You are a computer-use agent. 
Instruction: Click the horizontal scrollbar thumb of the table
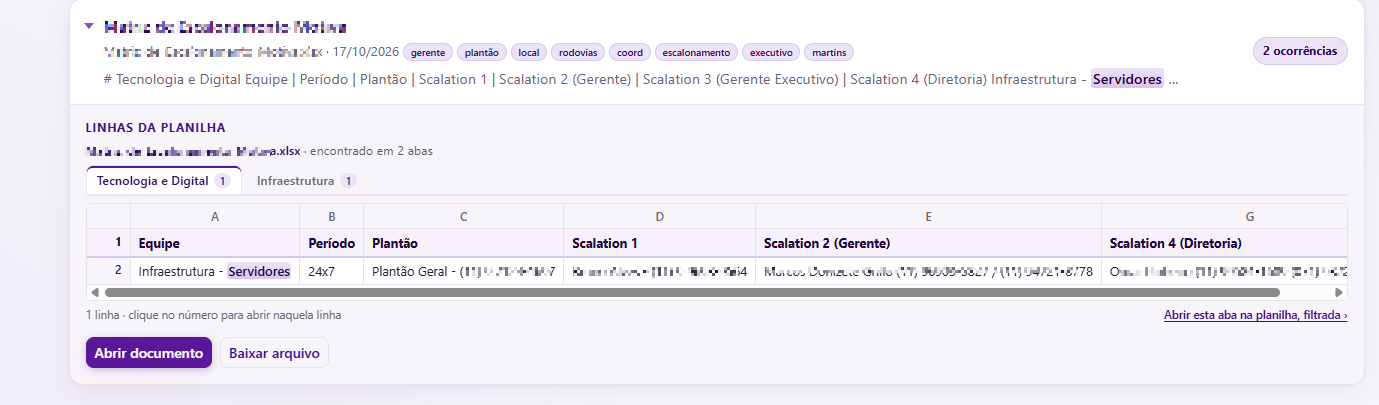click(692, 293)
